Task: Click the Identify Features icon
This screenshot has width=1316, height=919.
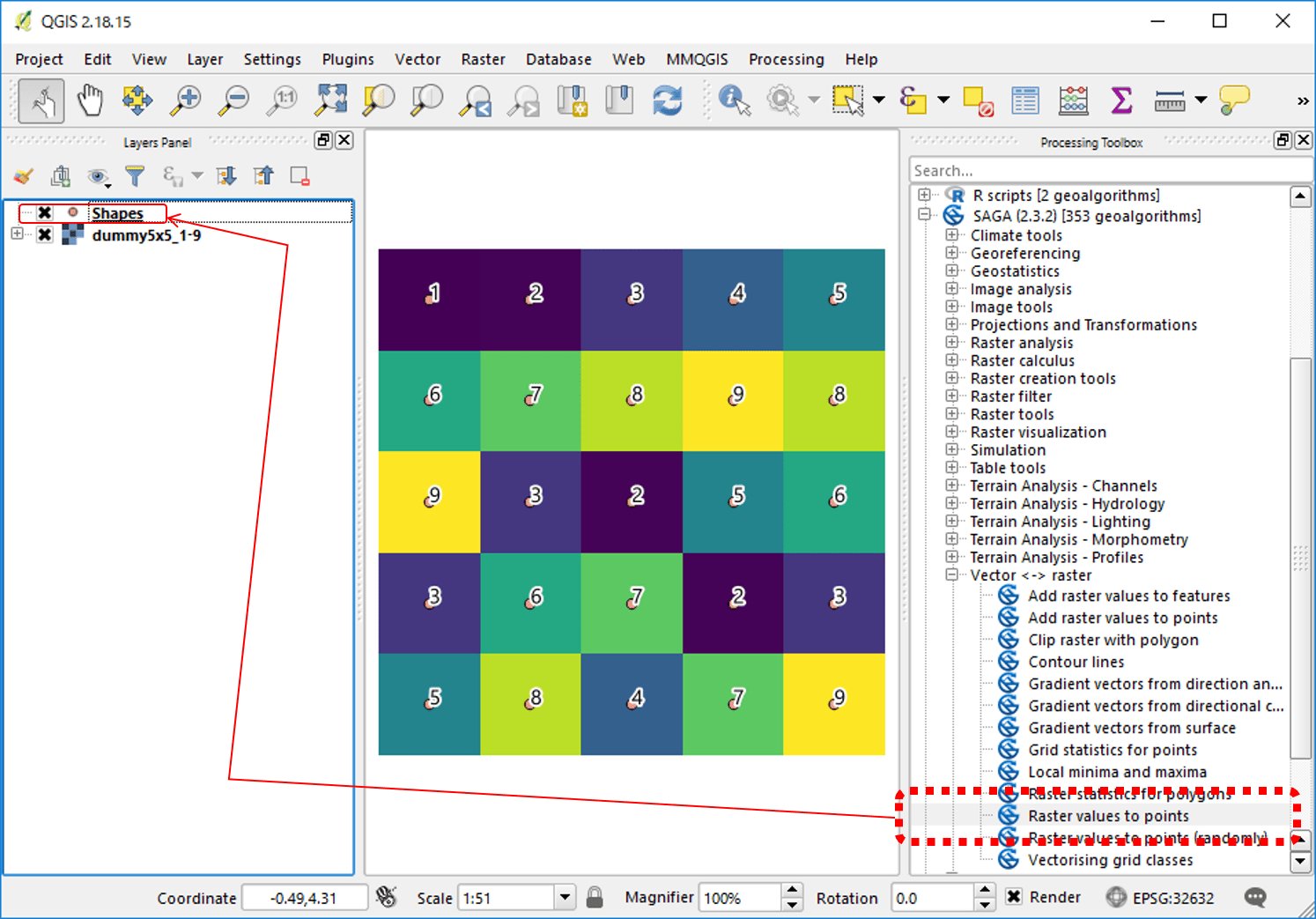Action: [733, 100]
